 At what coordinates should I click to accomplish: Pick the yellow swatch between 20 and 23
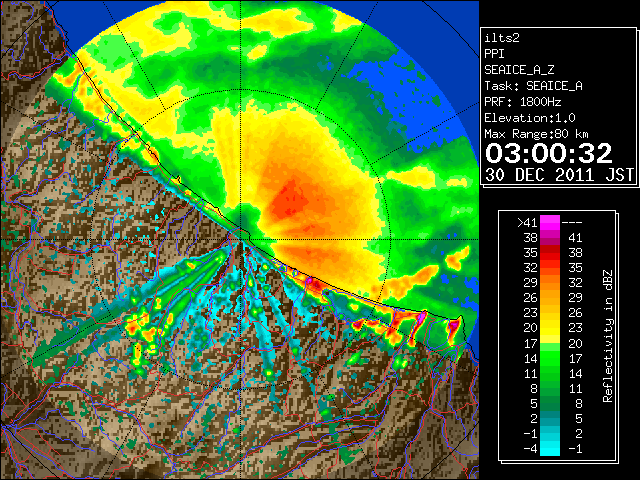coord(550,328)
